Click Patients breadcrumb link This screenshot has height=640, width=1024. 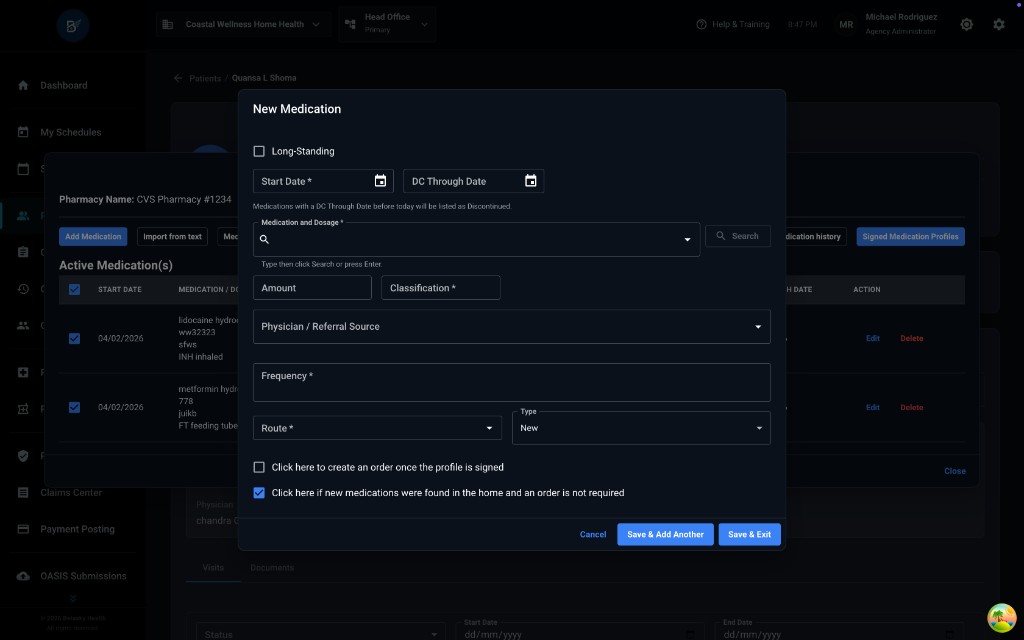tap(205, 78)
